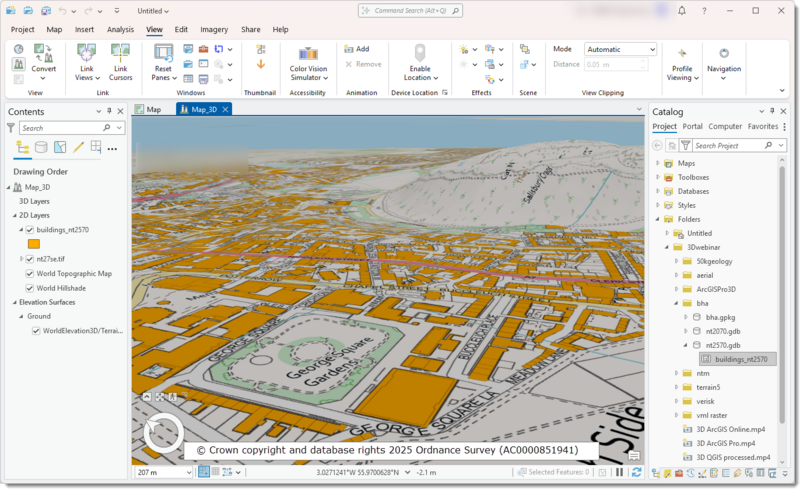800x489 pixels.
Task: Collapse the bha folder
Action: [677, 303]
